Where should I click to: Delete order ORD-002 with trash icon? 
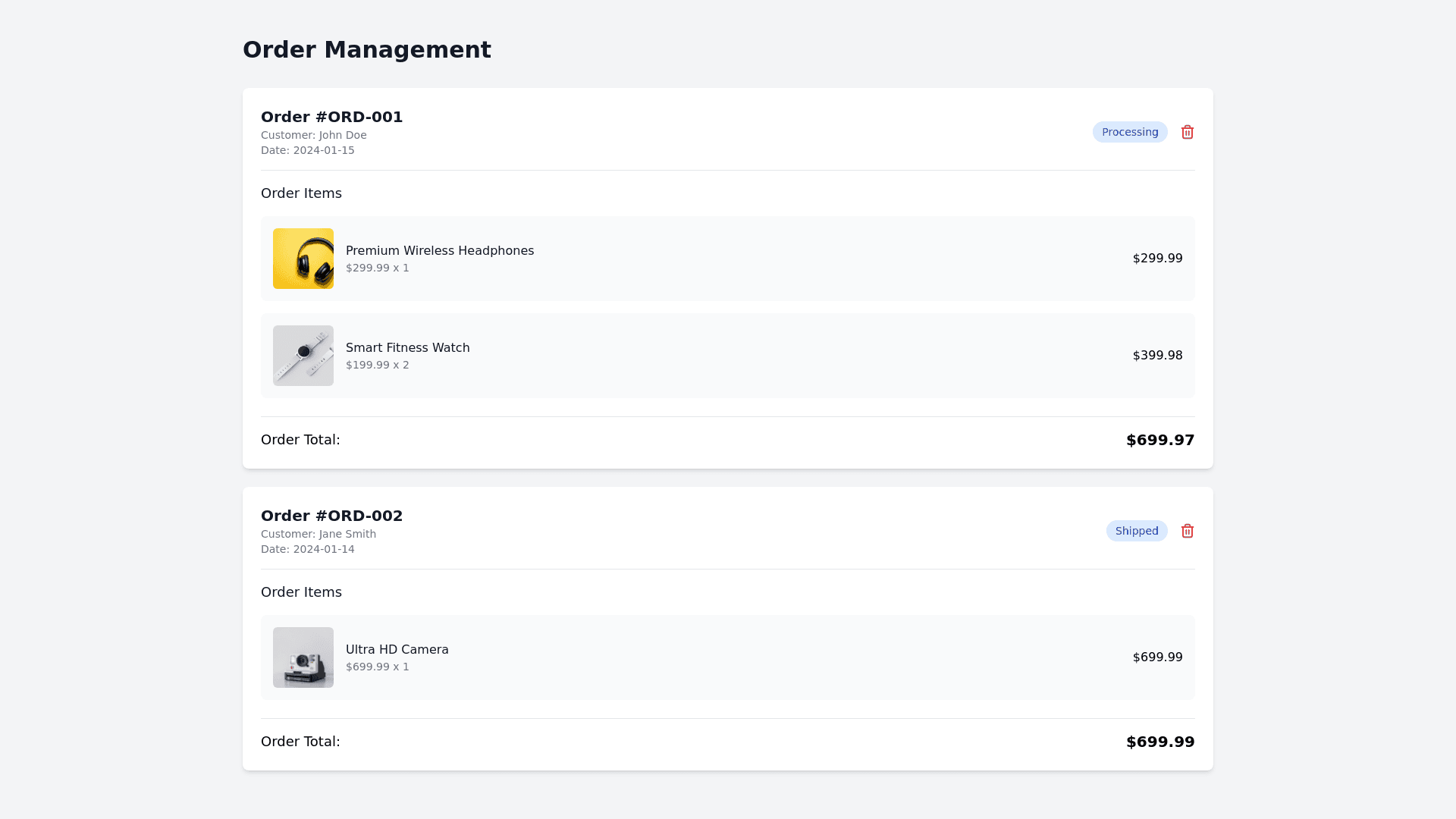coord(1188,531)
